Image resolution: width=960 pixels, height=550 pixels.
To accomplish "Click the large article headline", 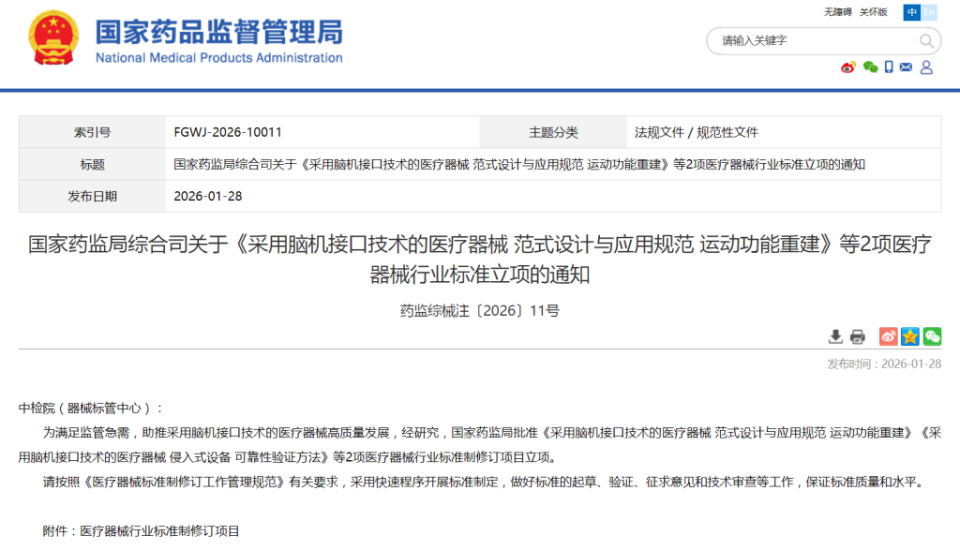I will coord(480,259).
